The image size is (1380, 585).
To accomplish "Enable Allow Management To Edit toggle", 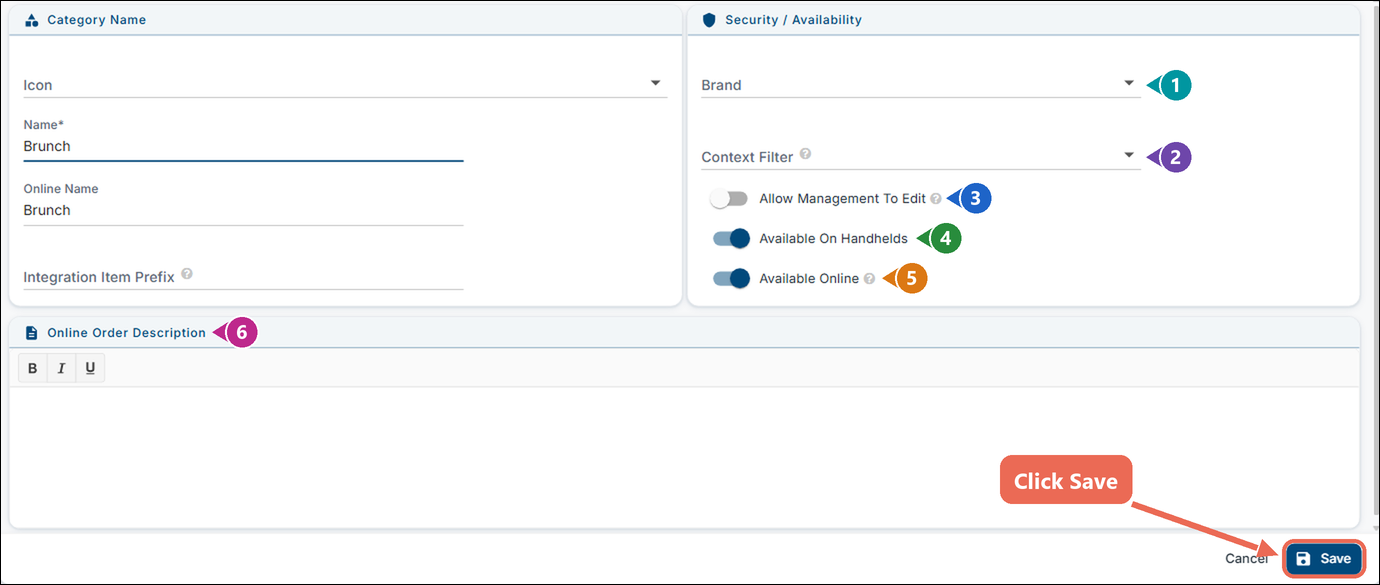I will point(729,199).
